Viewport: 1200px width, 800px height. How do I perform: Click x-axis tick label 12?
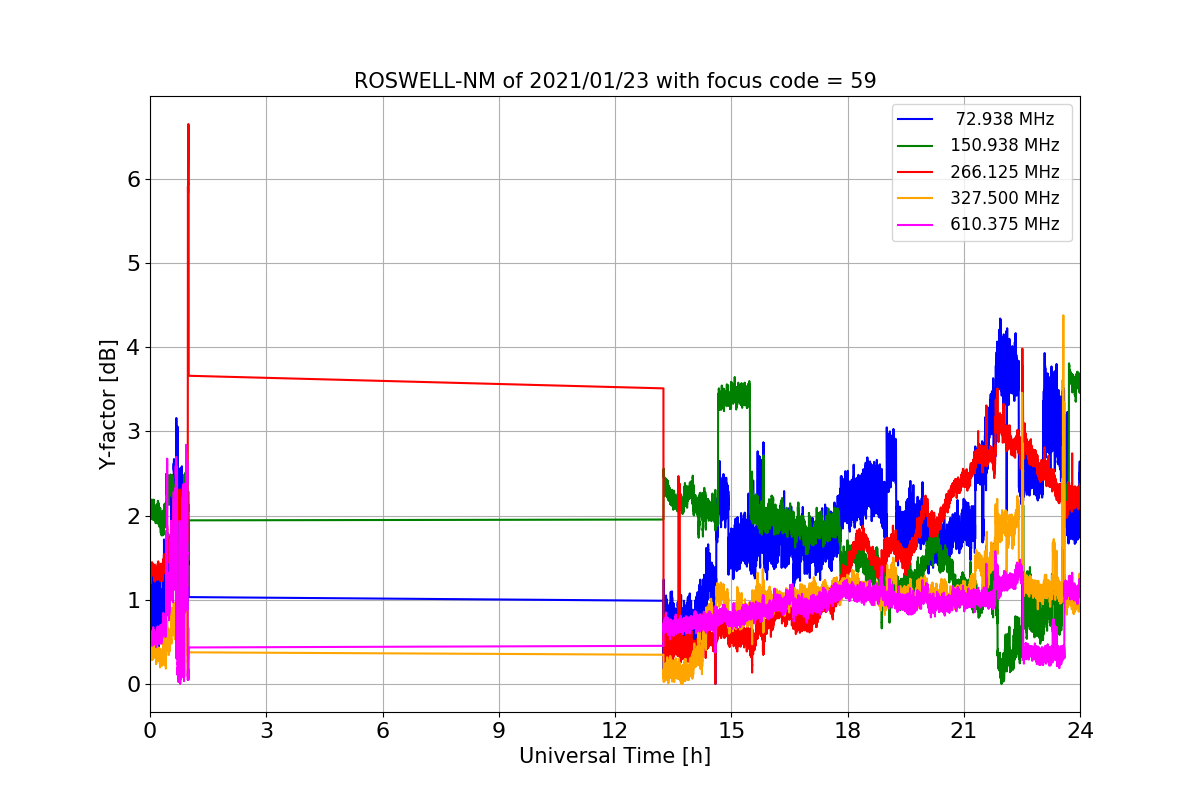point(615,730)
